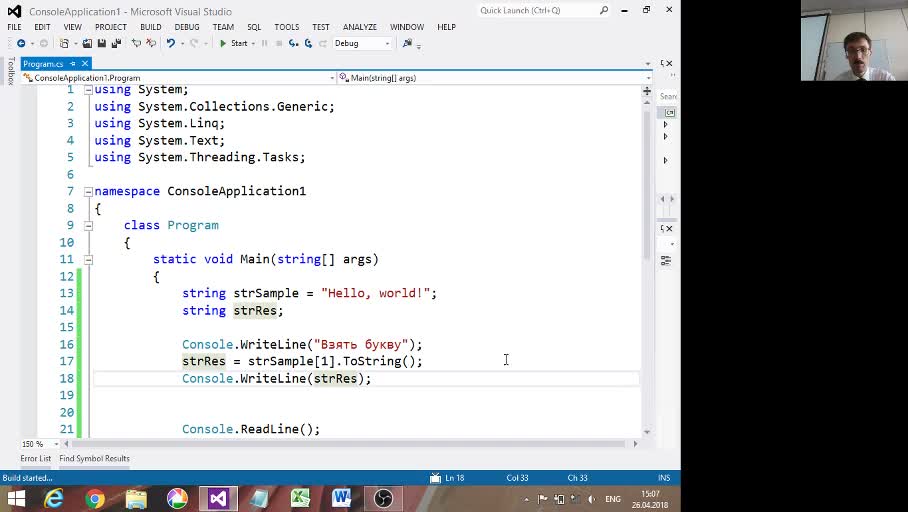
Task: Click the Step Out debug icon
Action: point(323,43)
